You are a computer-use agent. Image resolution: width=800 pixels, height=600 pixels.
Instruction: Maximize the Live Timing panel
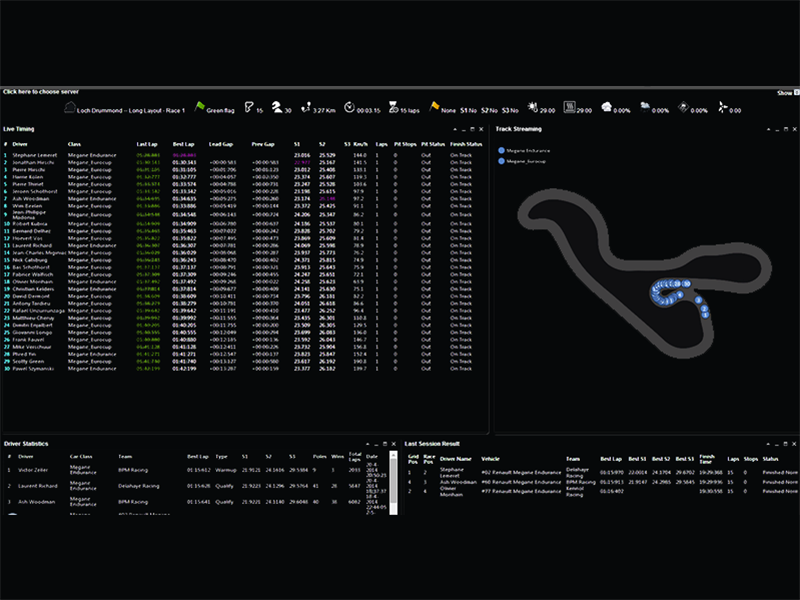point(472,129)
